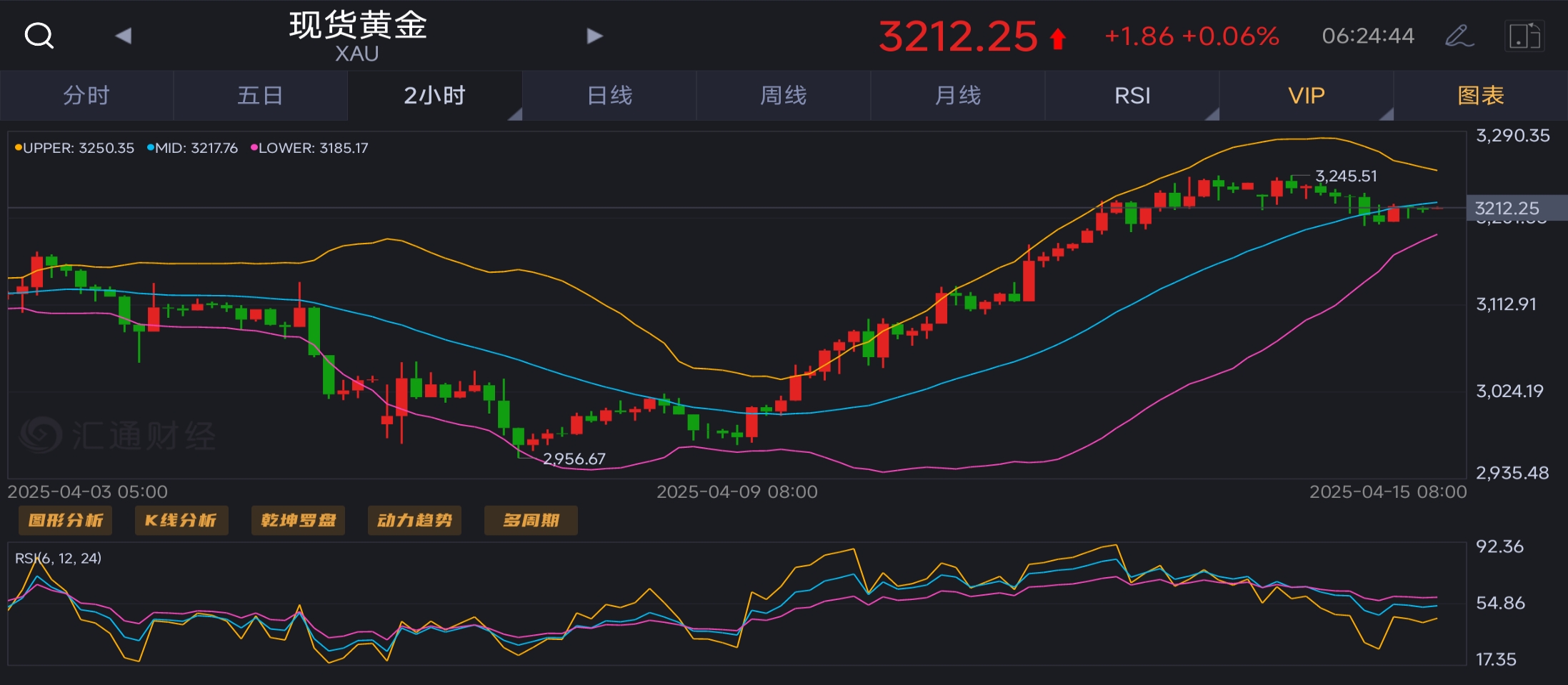The width and height of the screenshot is (1568, 685).
Task: Expand the 2小时 period dropdown triangle
Action: pyautogui.click(x=514, y=114)
